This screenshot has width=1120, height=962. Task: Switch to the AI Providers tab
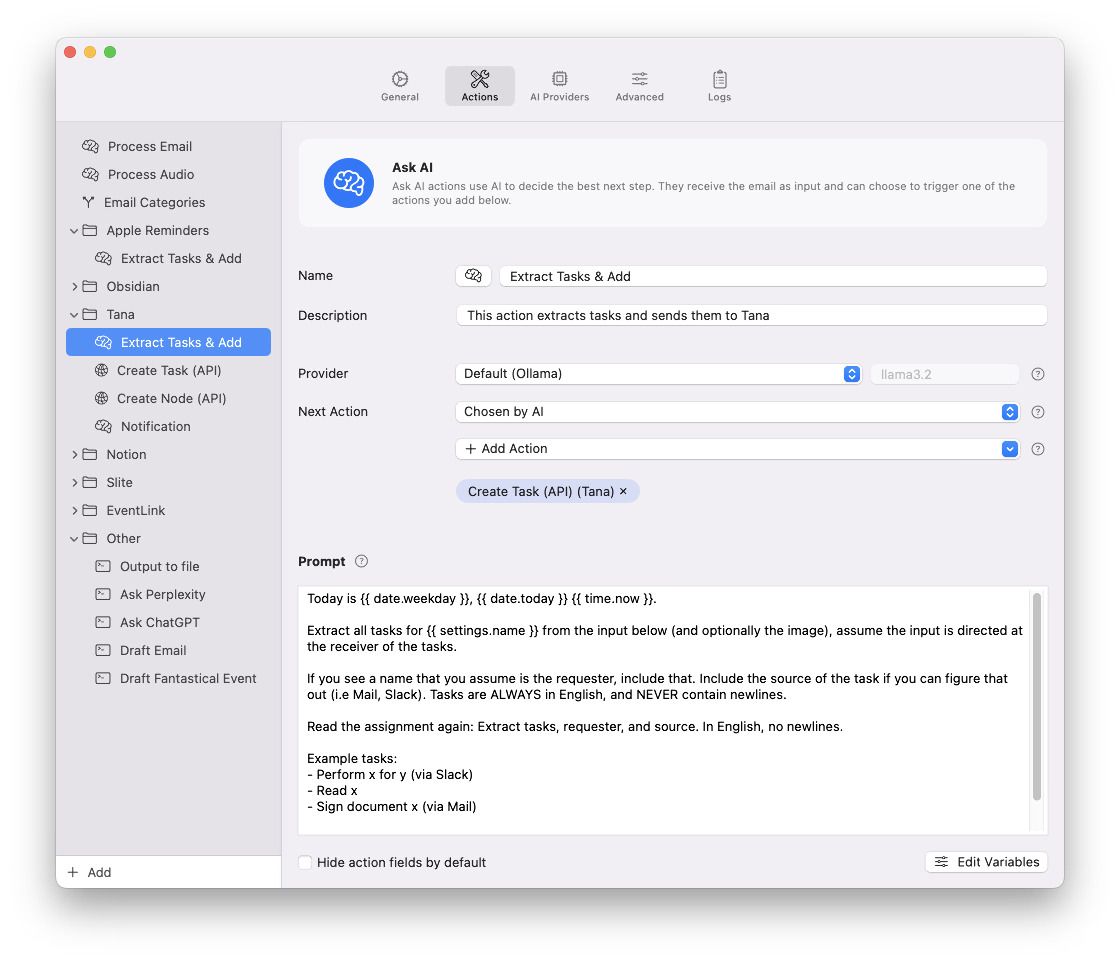[x=559, y=84]
